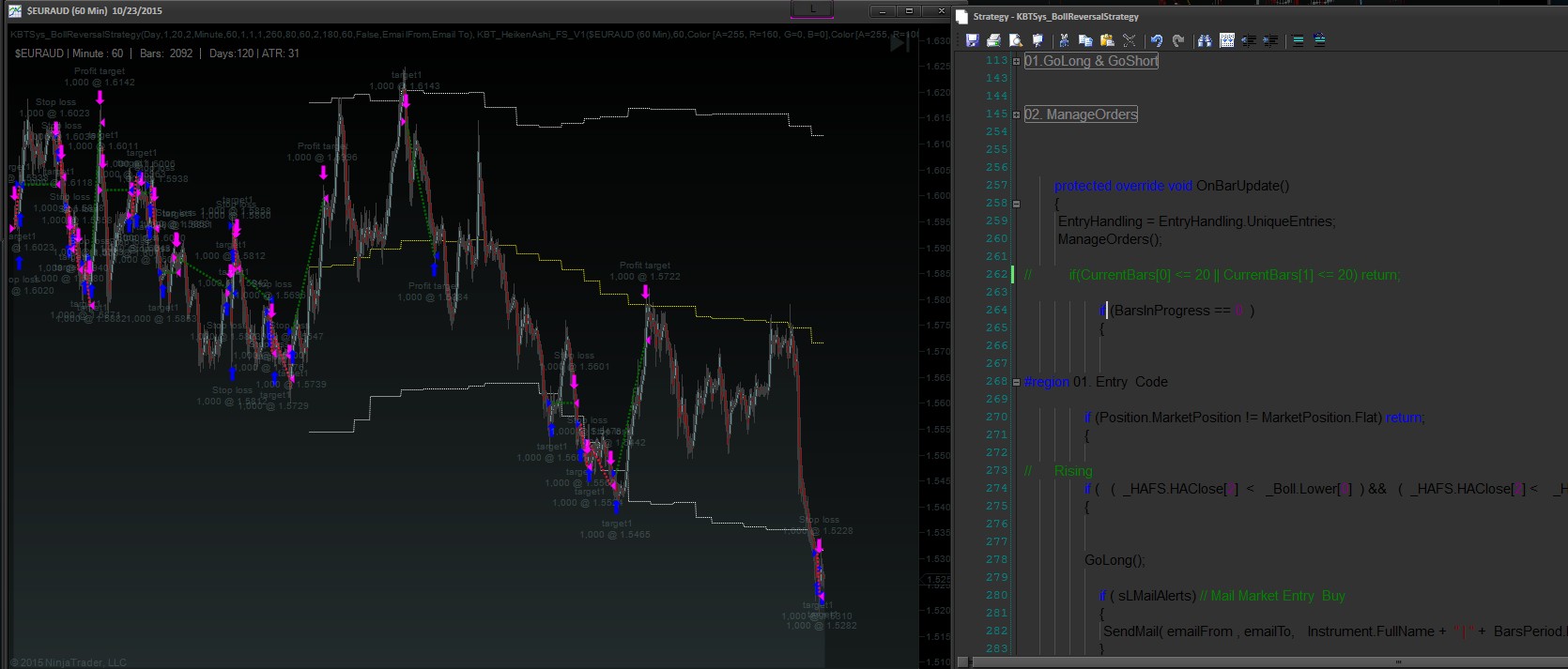1568x669 pixels.
Task: Click the EntryHandling.UniqueEntries code line
Action: (1196, 221)
